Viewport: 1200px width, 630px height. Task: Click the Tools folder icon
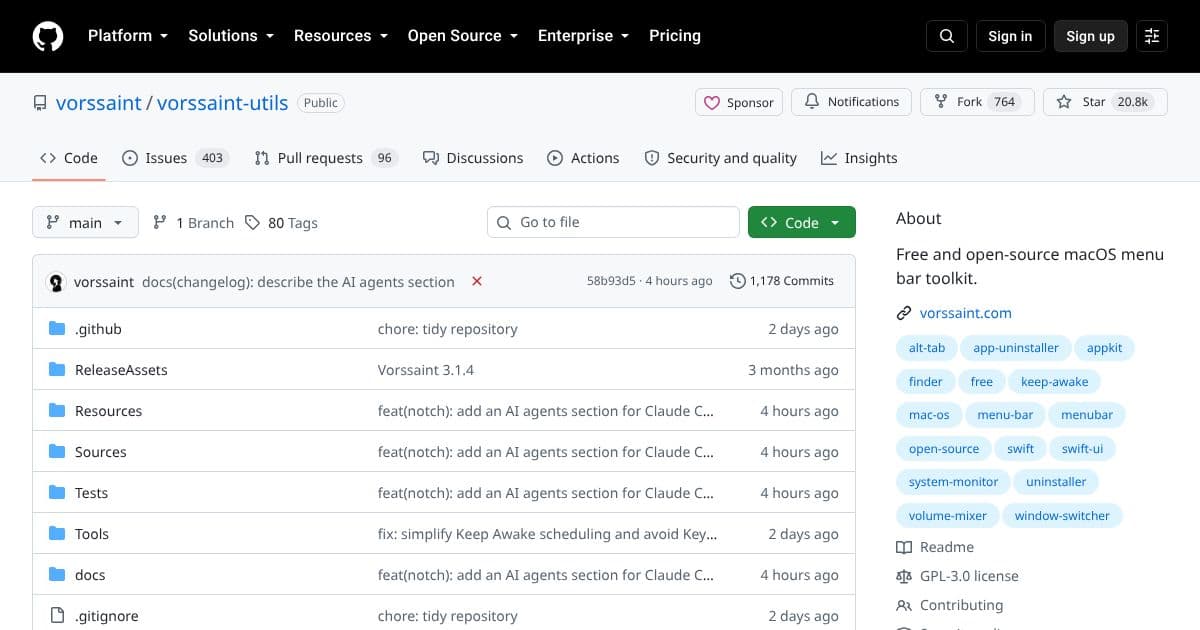tap(57, 534)
